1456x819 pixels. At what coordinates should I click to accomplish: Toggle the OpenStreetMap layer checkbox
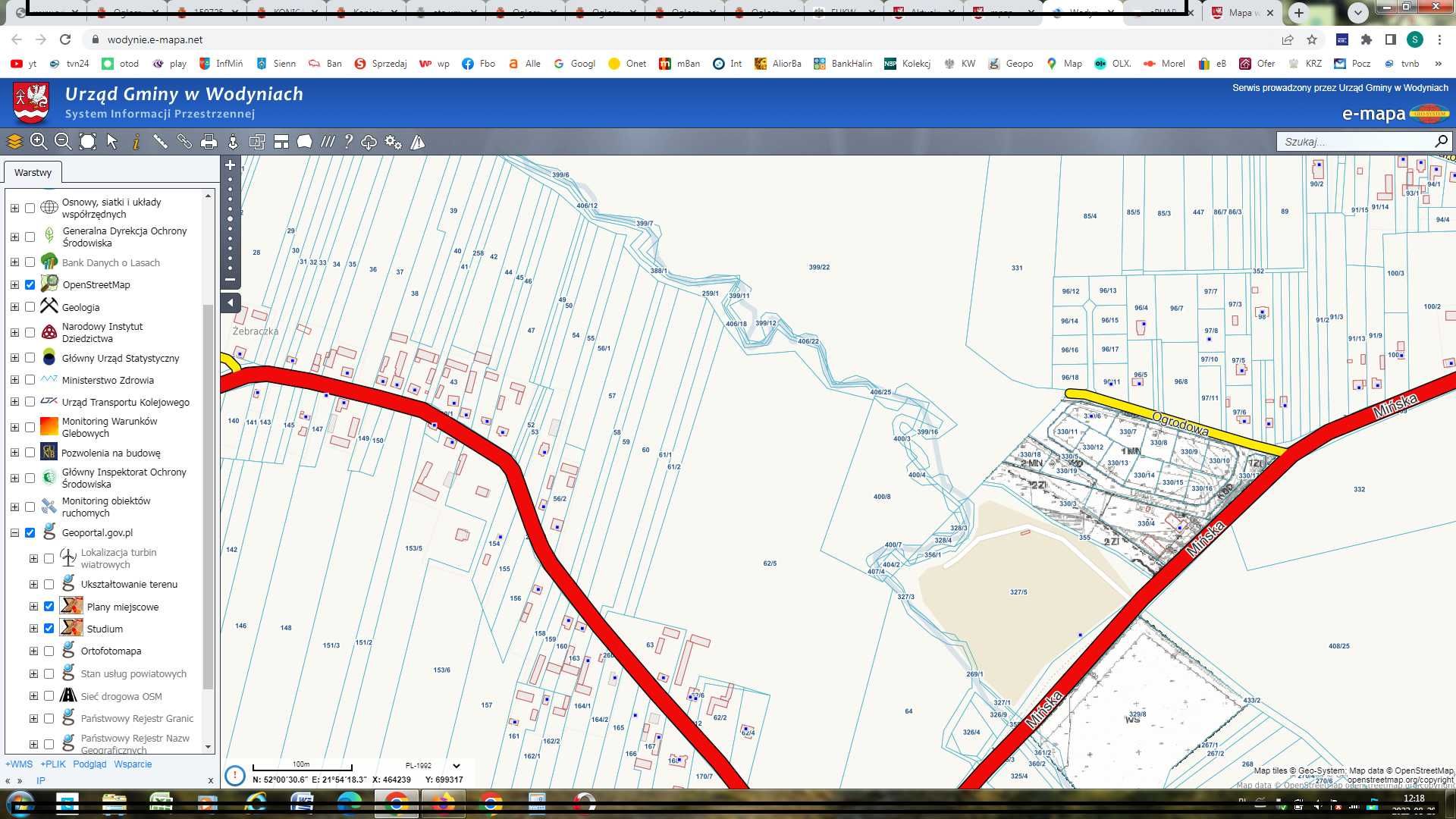[30, 285]
